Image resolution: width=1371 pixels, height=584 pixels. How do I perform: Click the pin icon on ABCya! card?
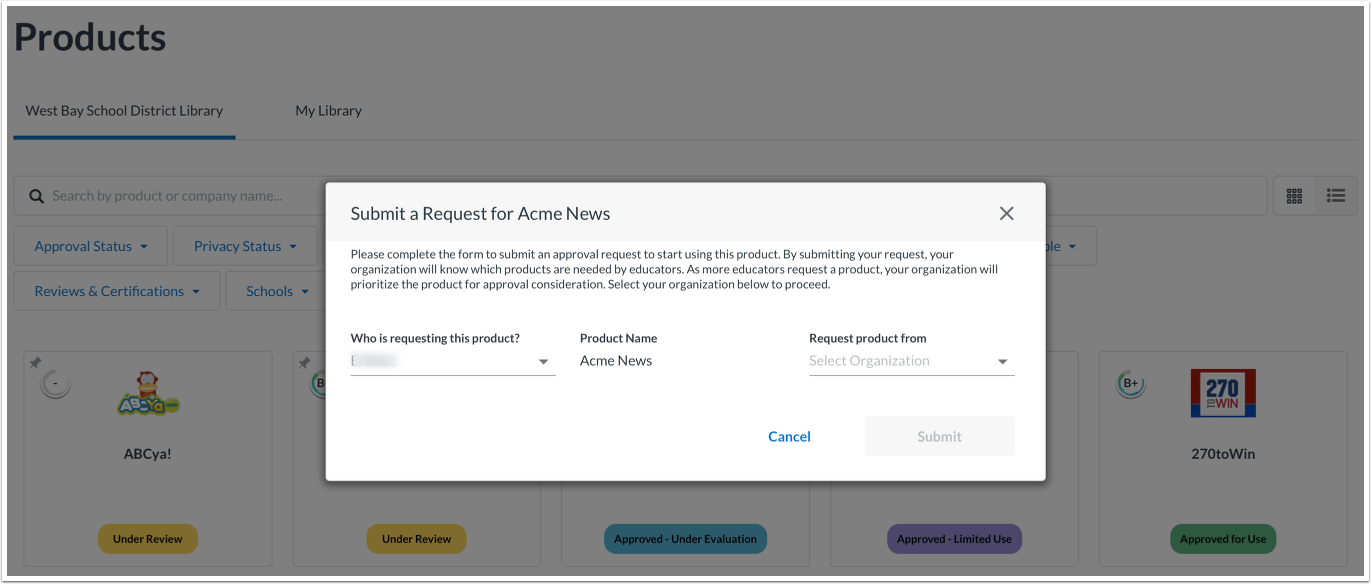(35, 363)
